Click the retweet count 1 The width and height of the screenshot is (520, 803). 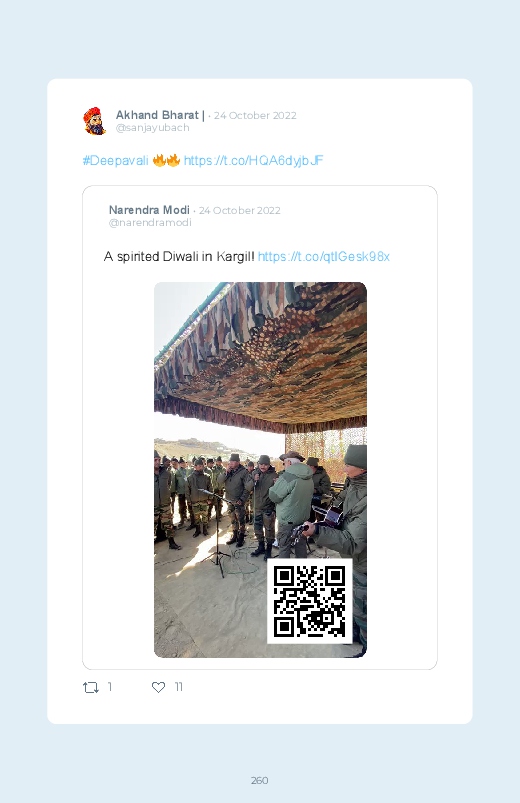[x=110, y=687]
